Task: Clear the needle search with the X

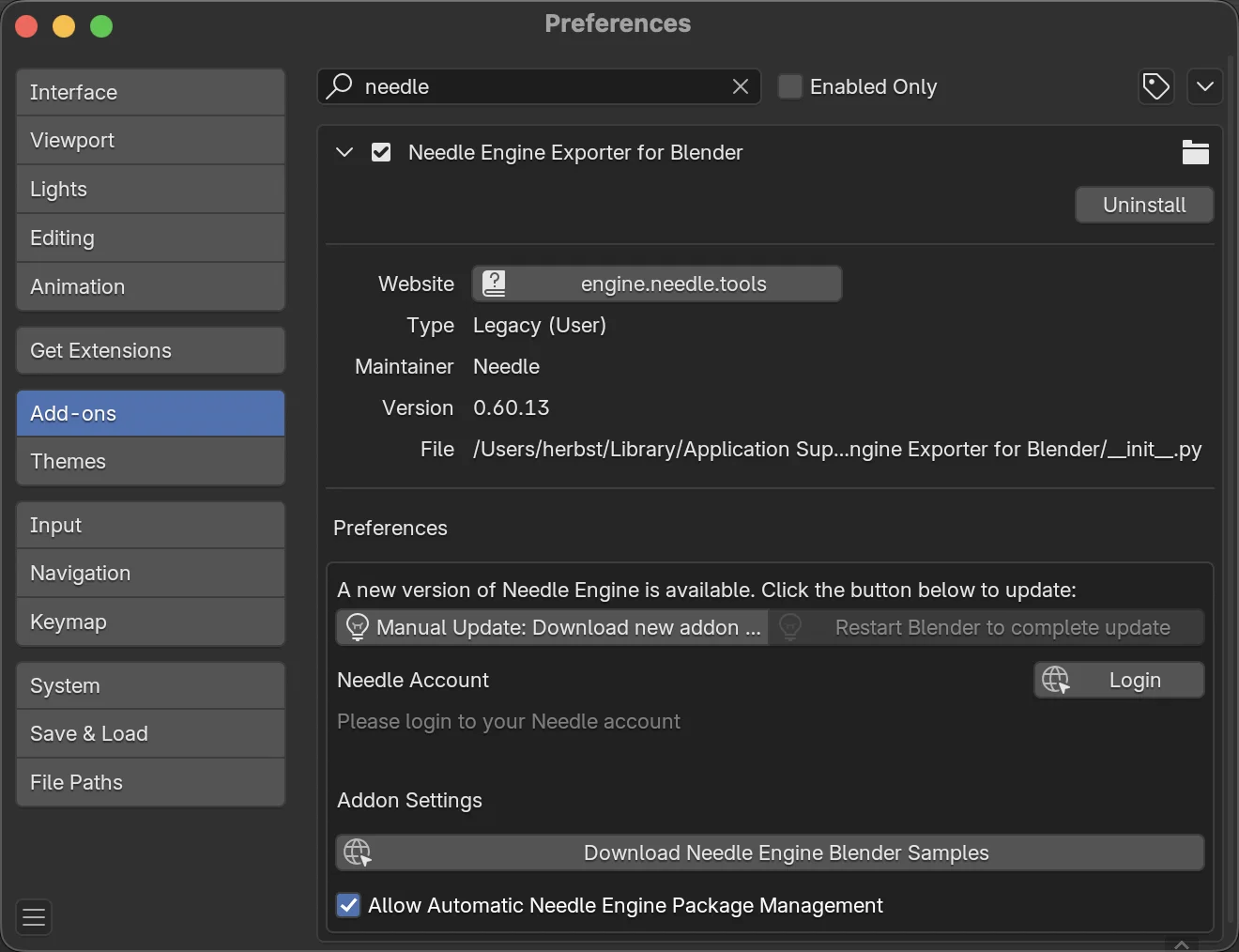Action: (x=741, y=86)
